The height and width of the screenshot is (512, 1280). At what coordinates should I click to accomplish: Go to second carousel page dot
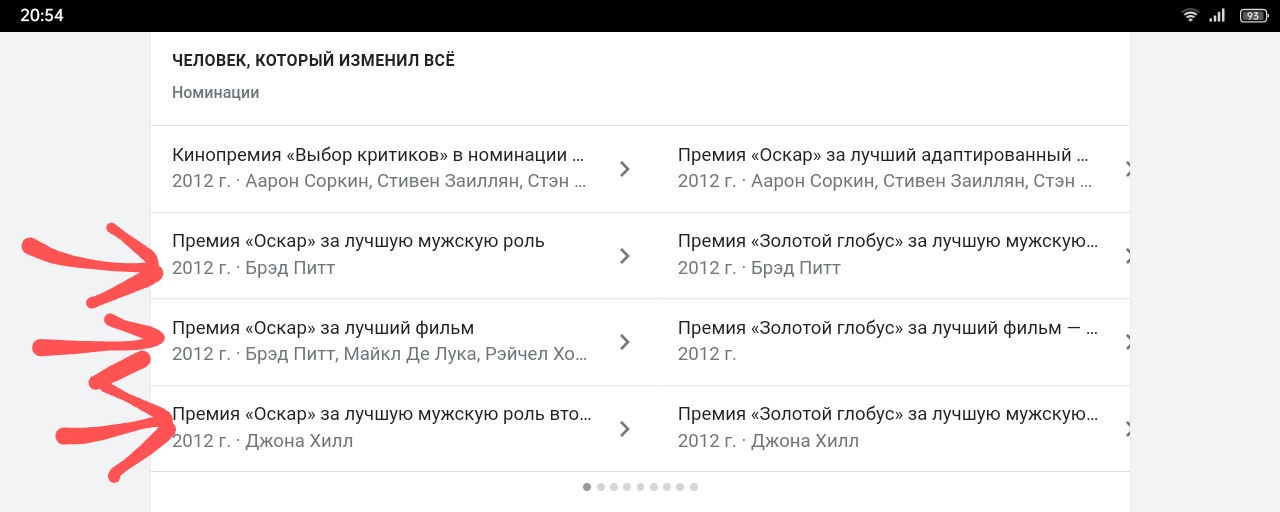point(601,487)
